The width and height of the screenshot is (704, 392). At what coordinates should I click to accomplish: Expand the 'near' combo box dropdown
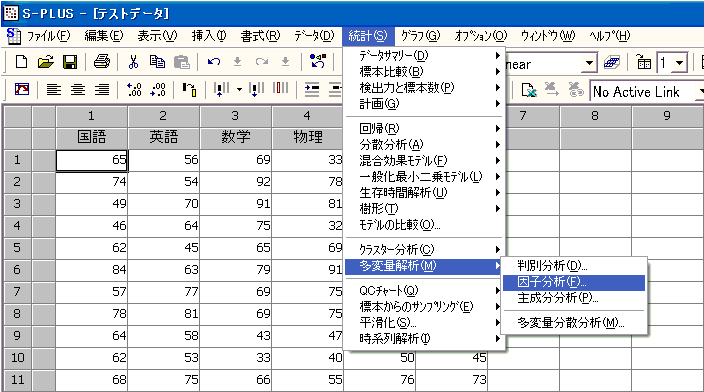590,63
